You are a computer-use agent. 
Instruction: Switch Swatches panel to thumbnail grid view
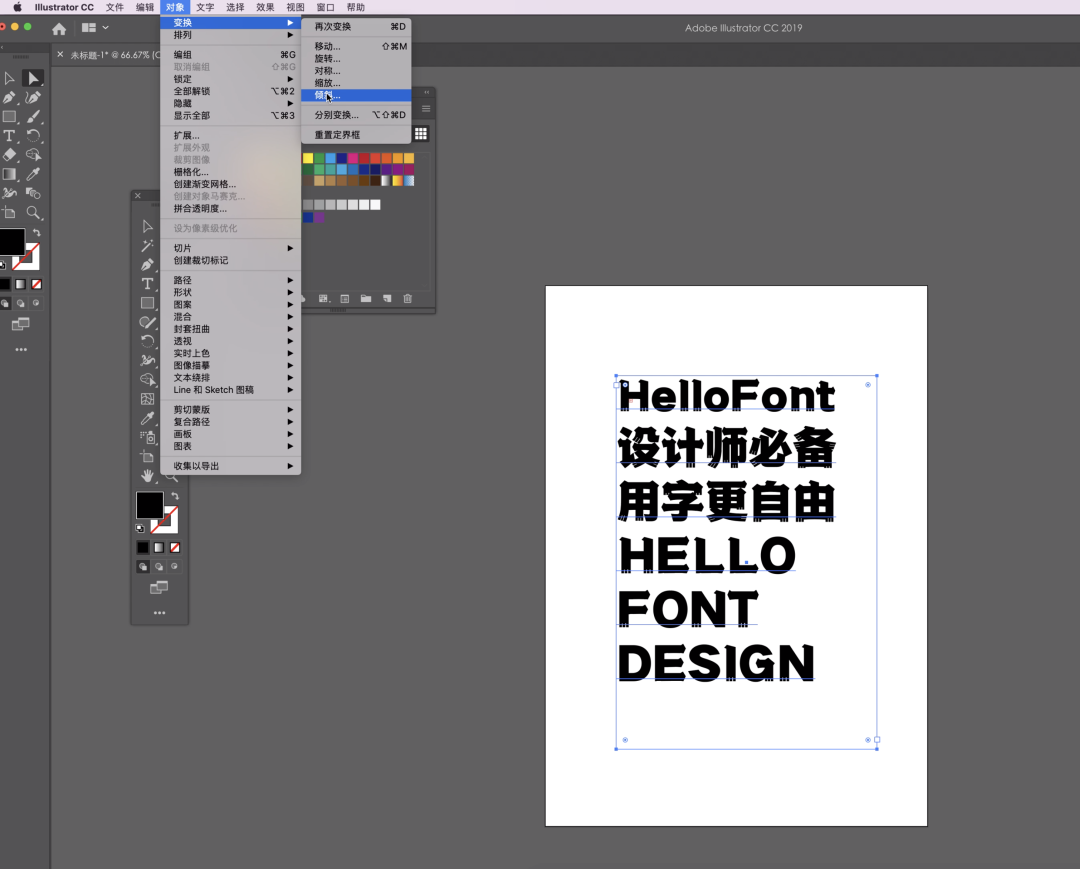(421, 134)
